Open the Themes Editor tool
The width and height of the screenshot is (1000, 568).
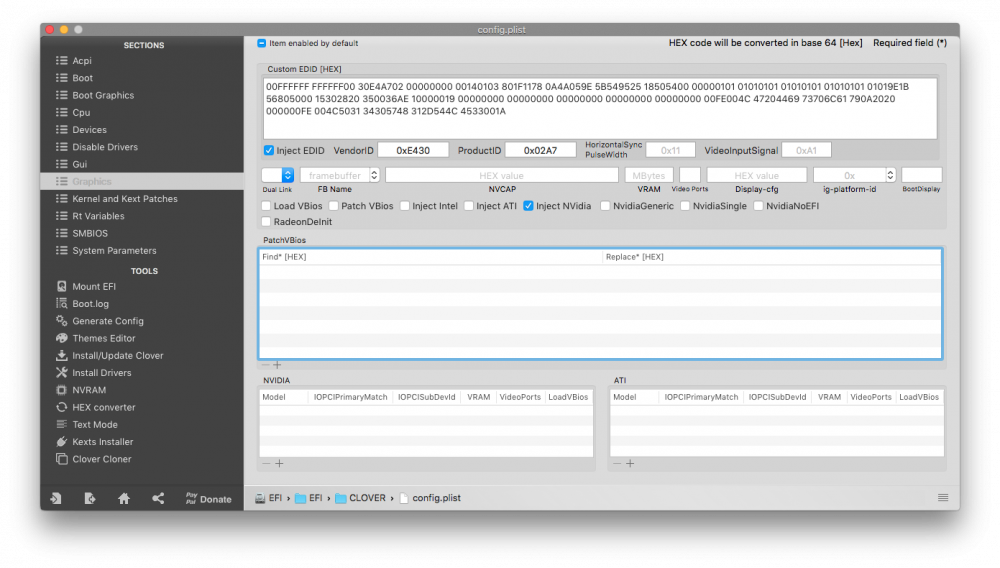point(95,338)
